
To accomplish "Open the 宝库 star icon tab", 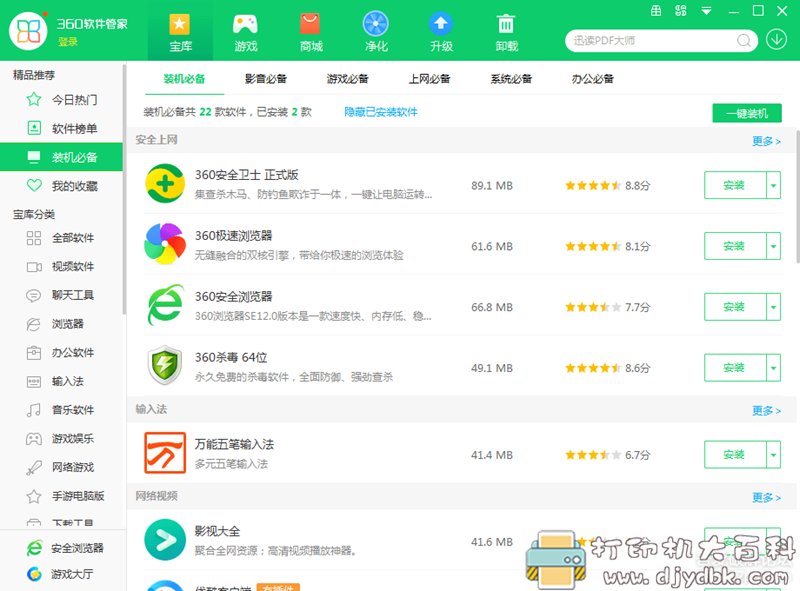I will point(180,32).
